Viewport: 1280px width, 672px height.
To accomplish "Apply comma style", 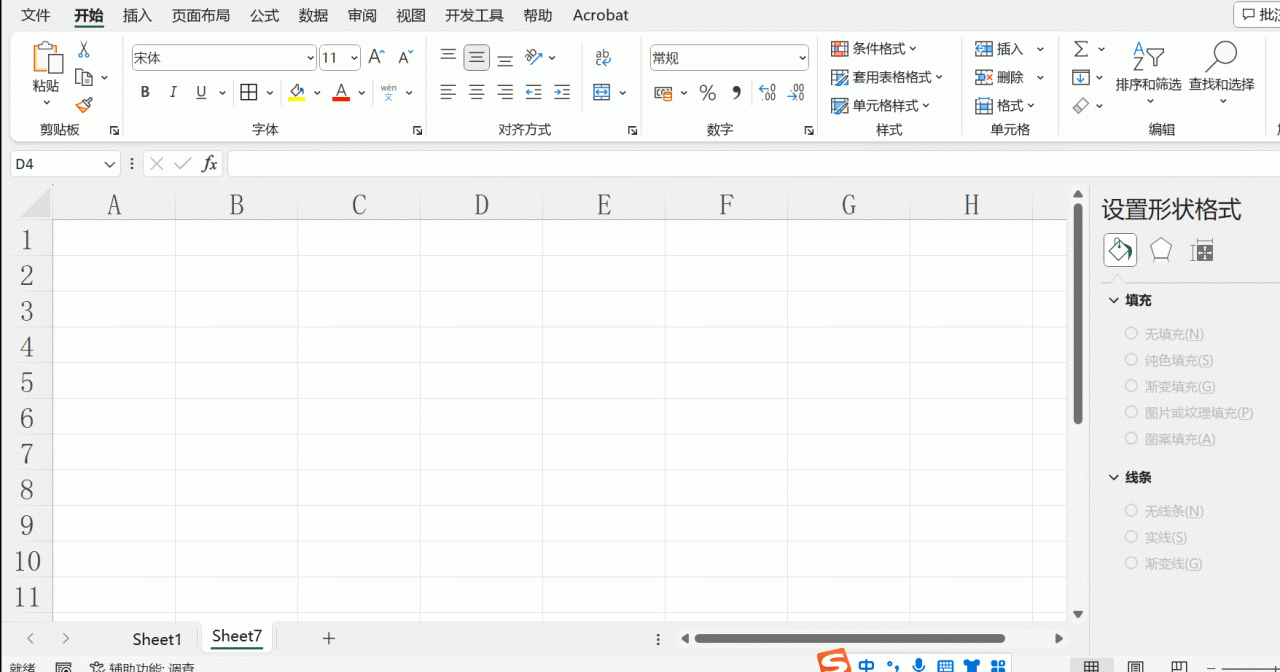I will pyautogui.click(x=737, y=93).
